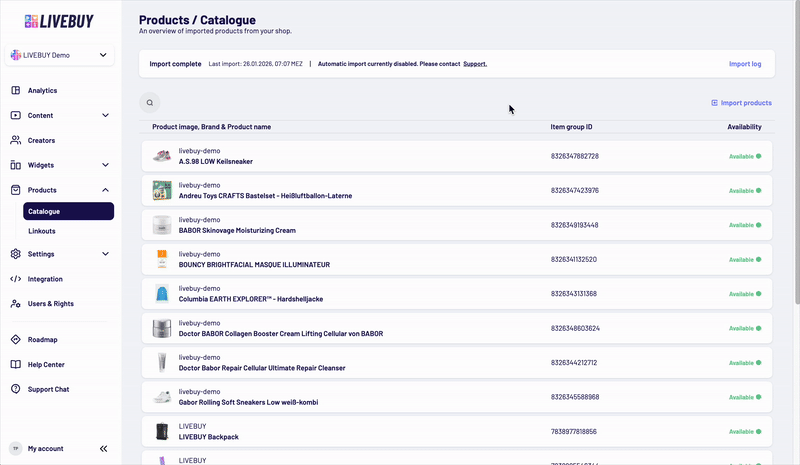
Task: Click Doctor Babor Repair Cleanser image
Action: (162, 362)
